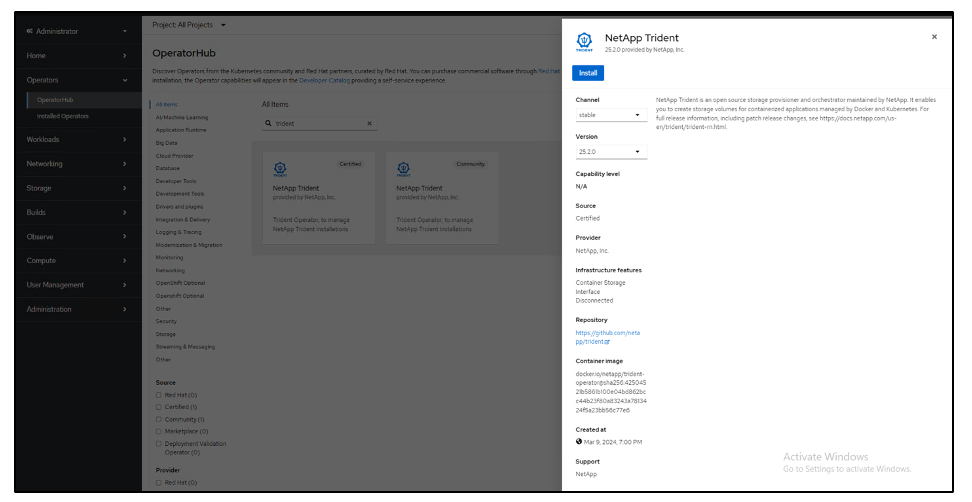972x502 pixels.
Task: Click the Certified badge on the first card
Action: [350, 164]
